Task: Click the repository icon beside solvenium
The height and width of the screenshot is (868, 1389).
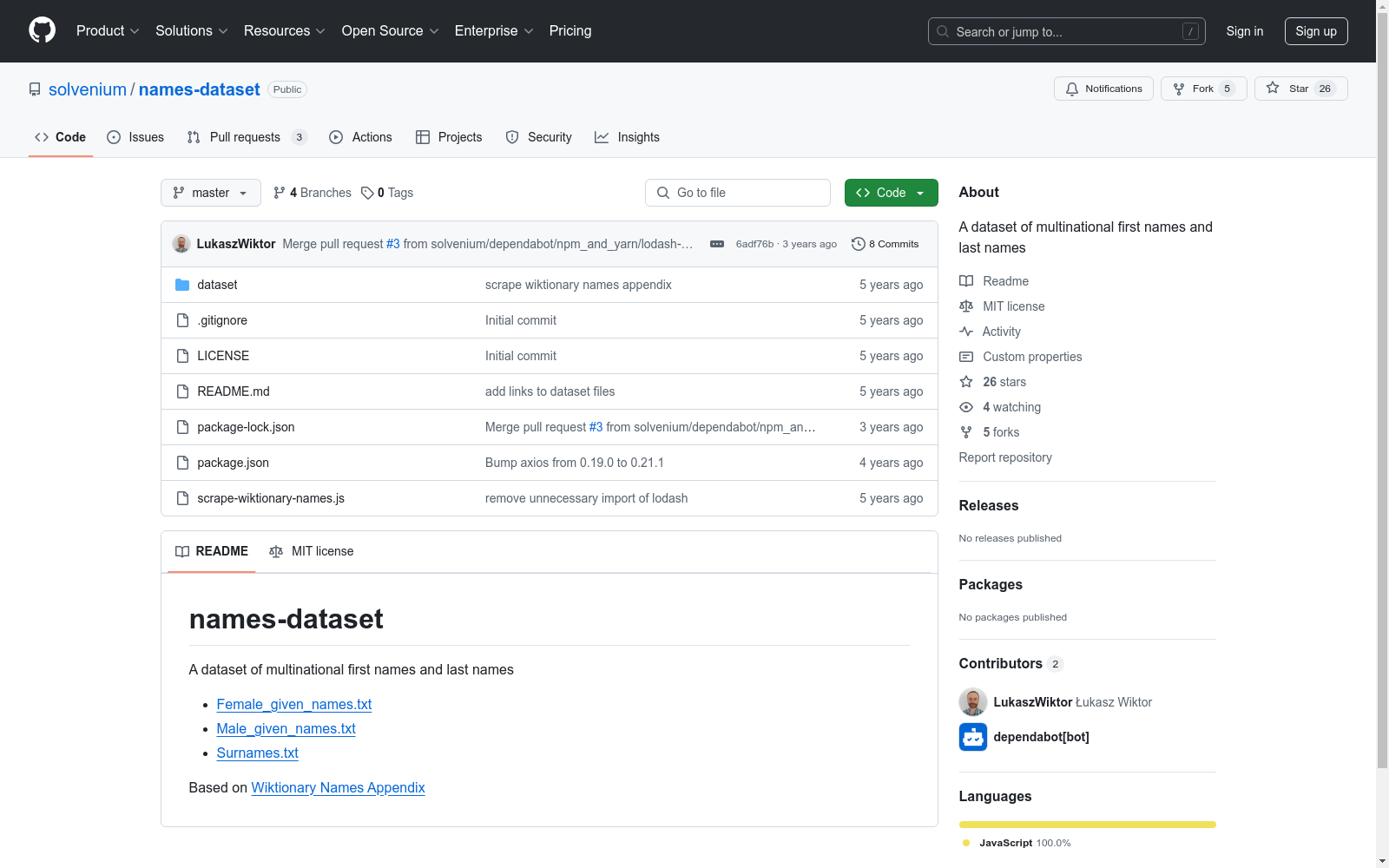Action: click(35, 89)
